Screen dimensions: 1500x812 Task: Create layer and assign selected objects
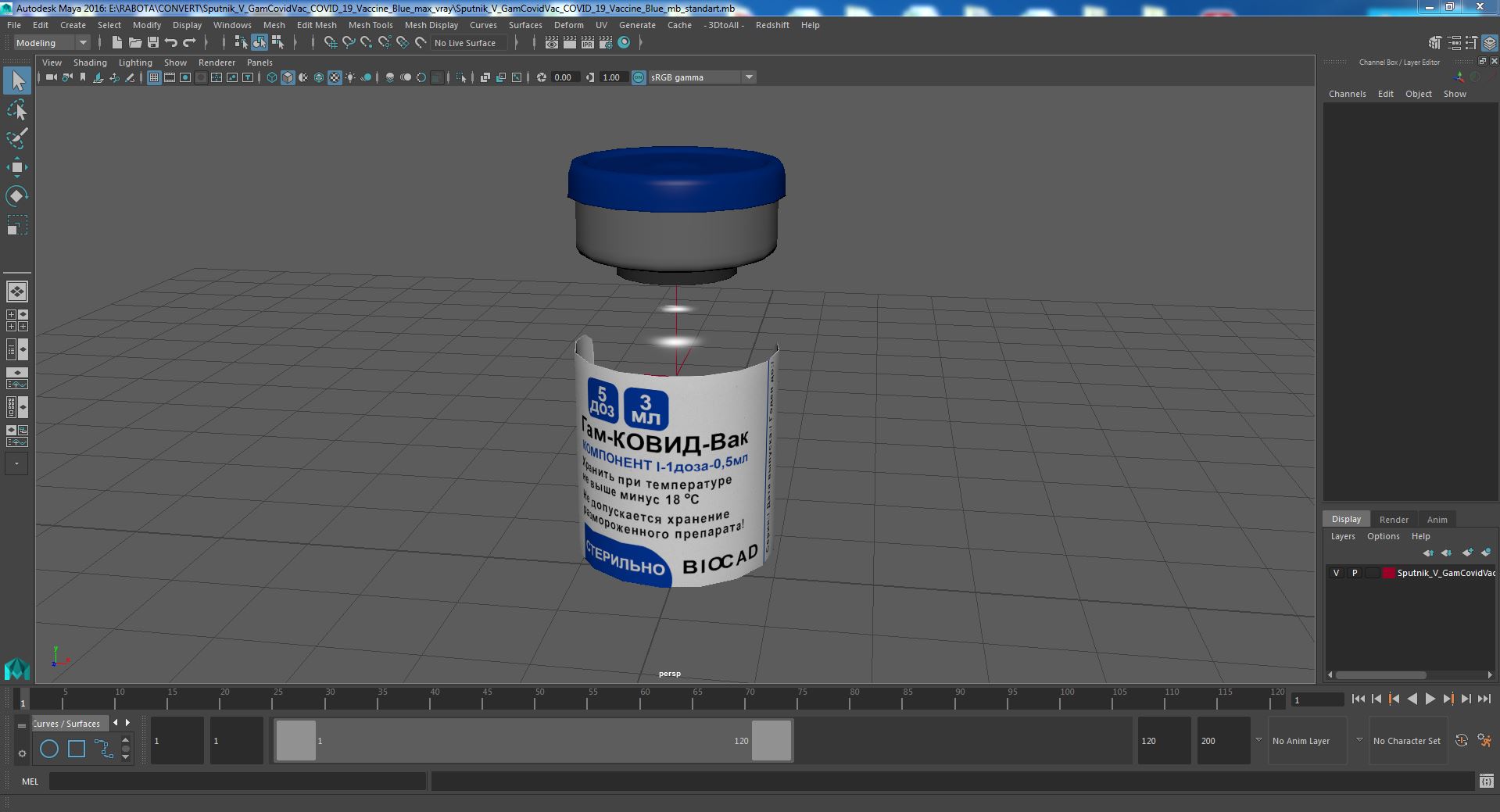[x=1486, y=553]
